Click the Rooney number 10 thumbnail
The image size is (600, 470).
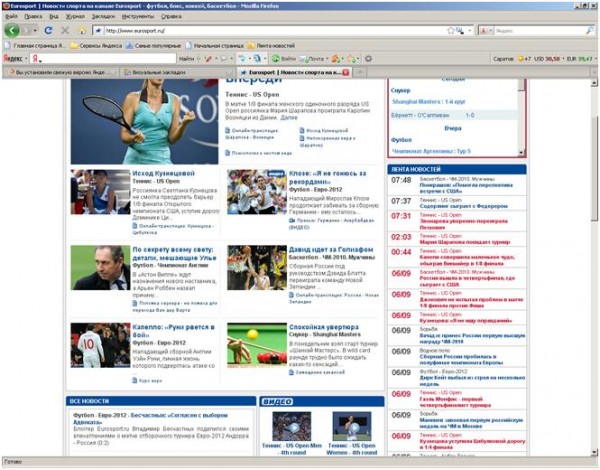tap(101, 346)
